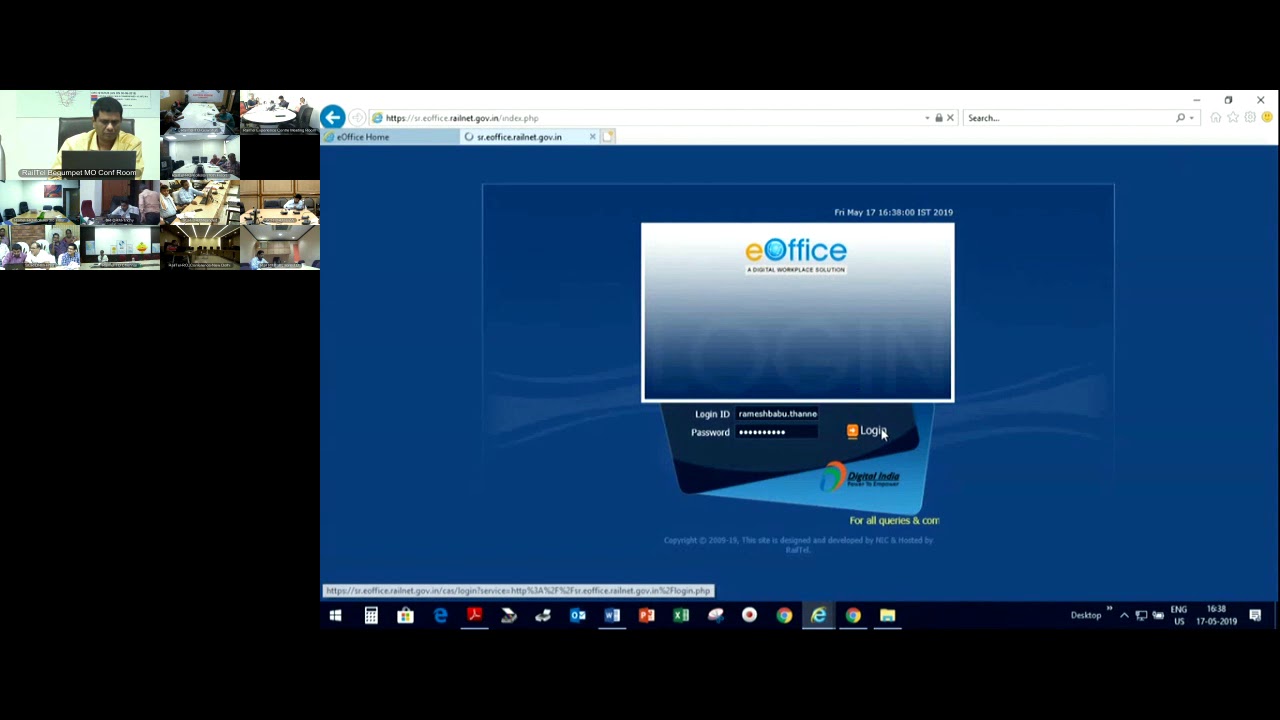Open Outlook from taskbar
Viewport: 1280px width, 720px height.
pyautogui.click(x=577, y=615)
